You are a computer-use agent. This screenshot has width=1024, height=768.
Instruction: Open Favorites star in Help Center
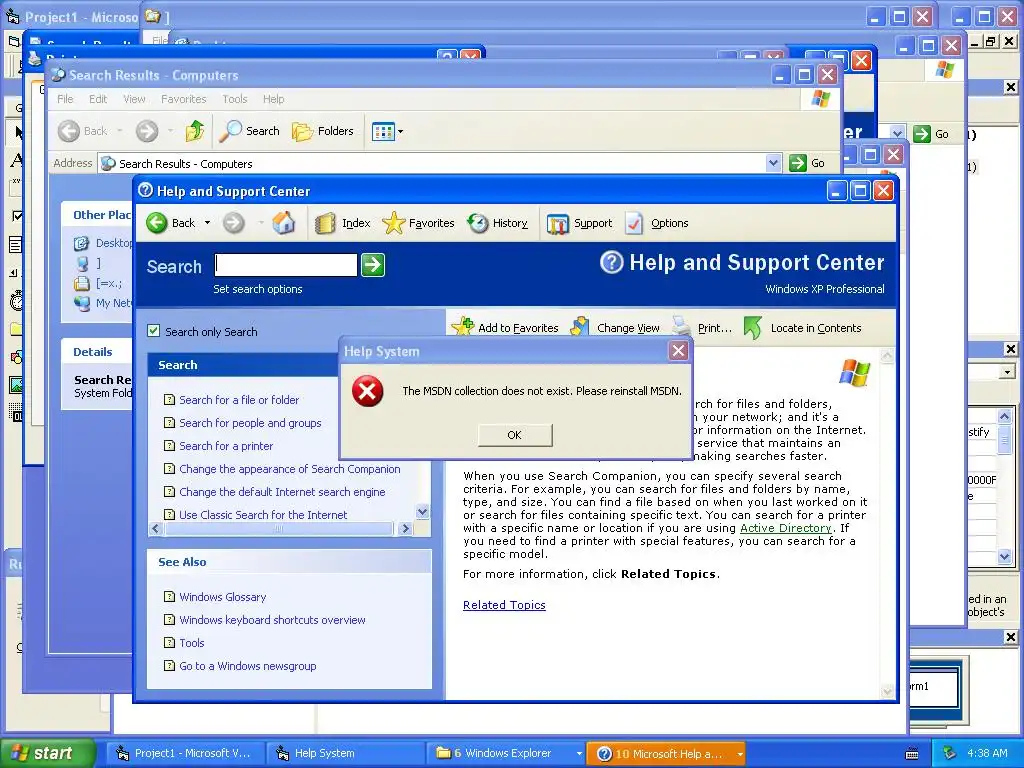(x=418, y=223)
